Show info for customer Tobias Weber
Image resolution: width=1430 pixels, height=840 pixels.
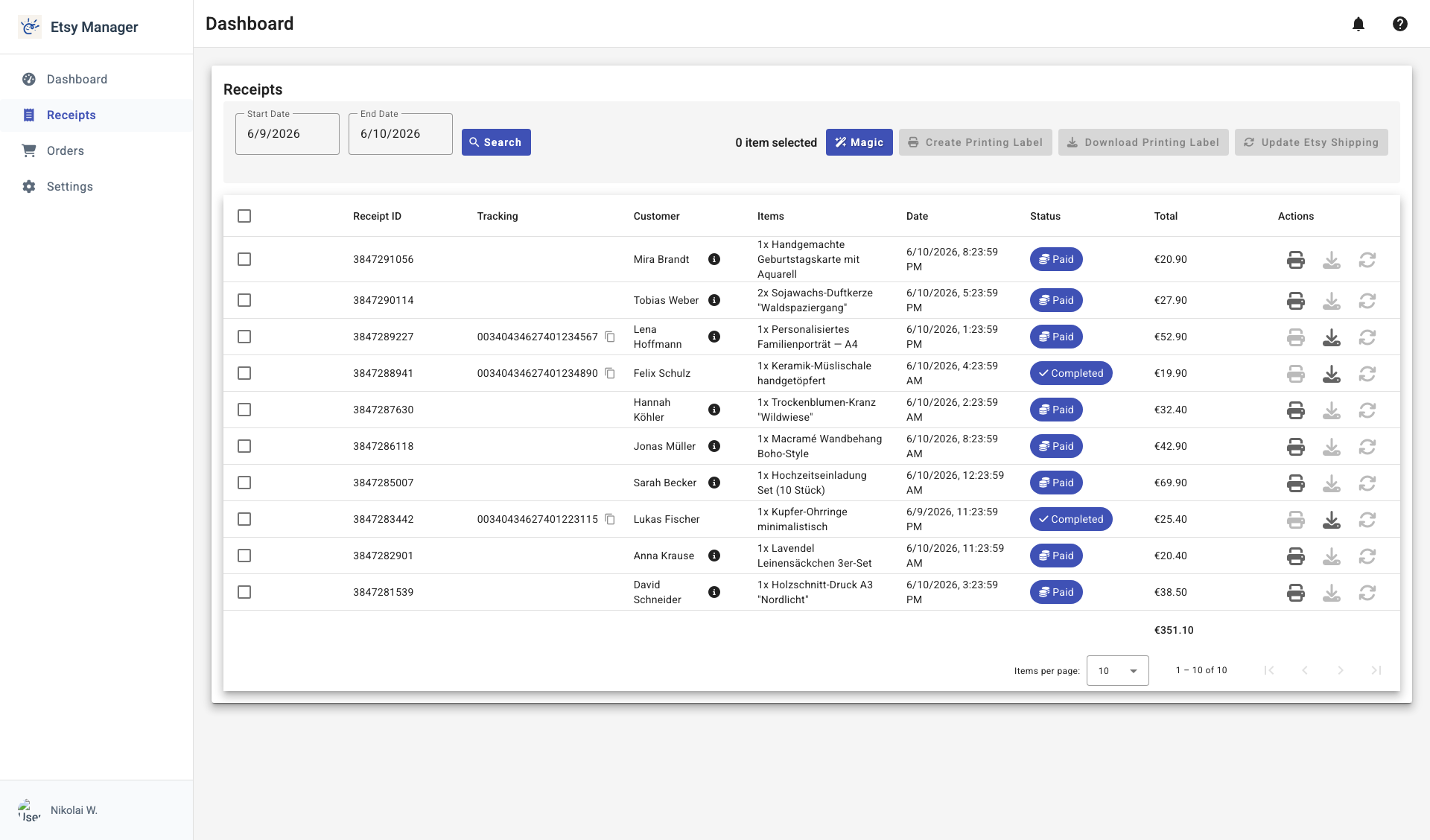point(714,300)
